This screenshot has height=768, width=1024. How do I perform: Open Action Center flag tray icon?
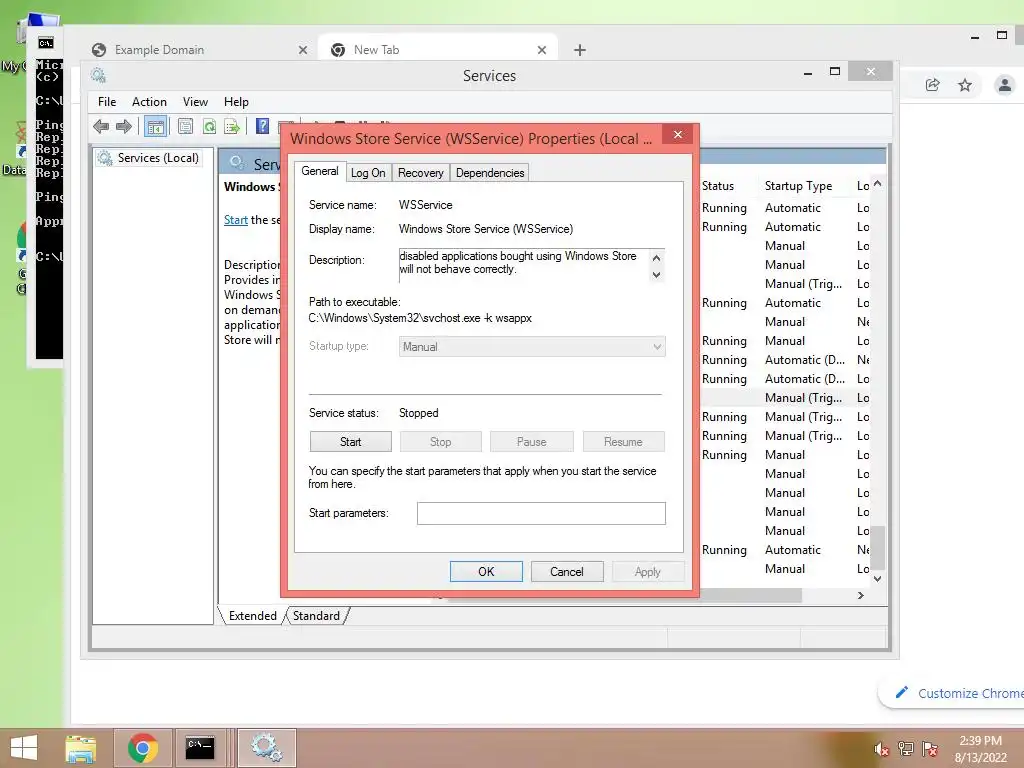click(930, 749)
